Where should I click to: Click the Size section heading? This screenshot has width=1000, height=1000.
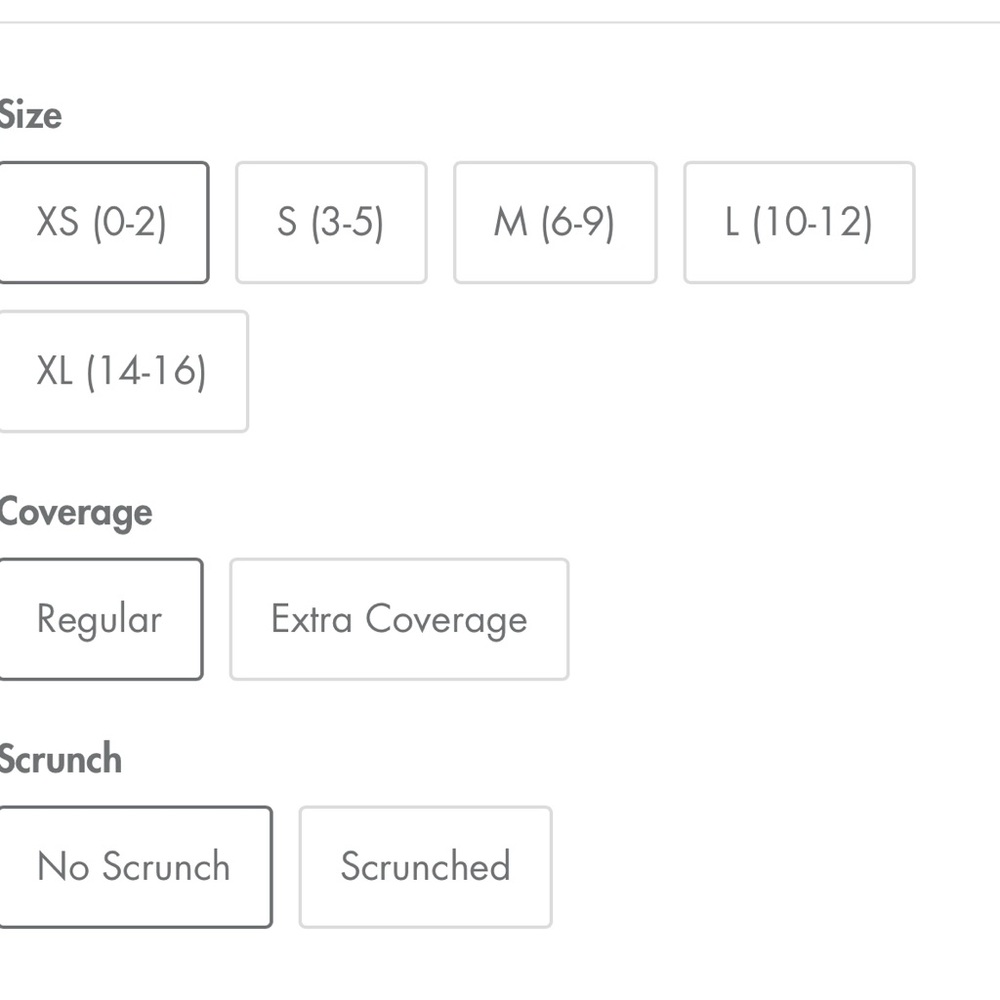(x=31, y=116)
